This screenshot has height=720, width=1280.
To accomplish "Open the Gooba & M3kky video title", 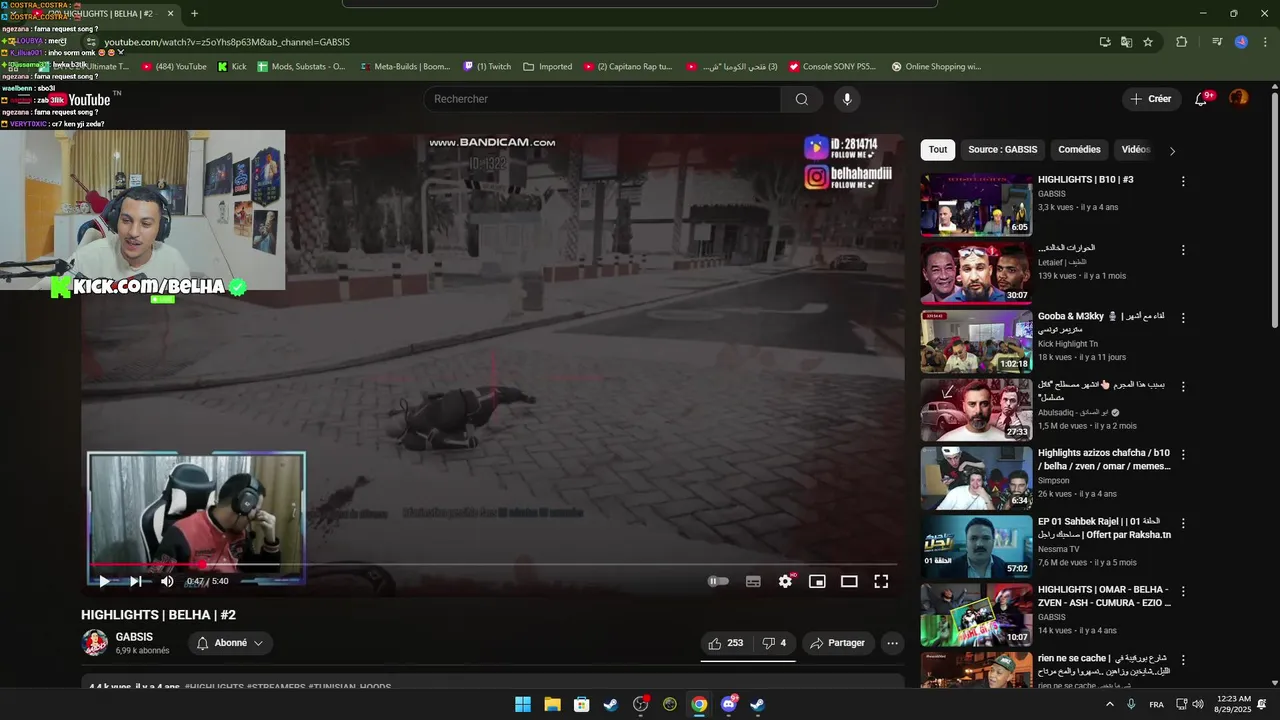I will [x=1101, y=322].
